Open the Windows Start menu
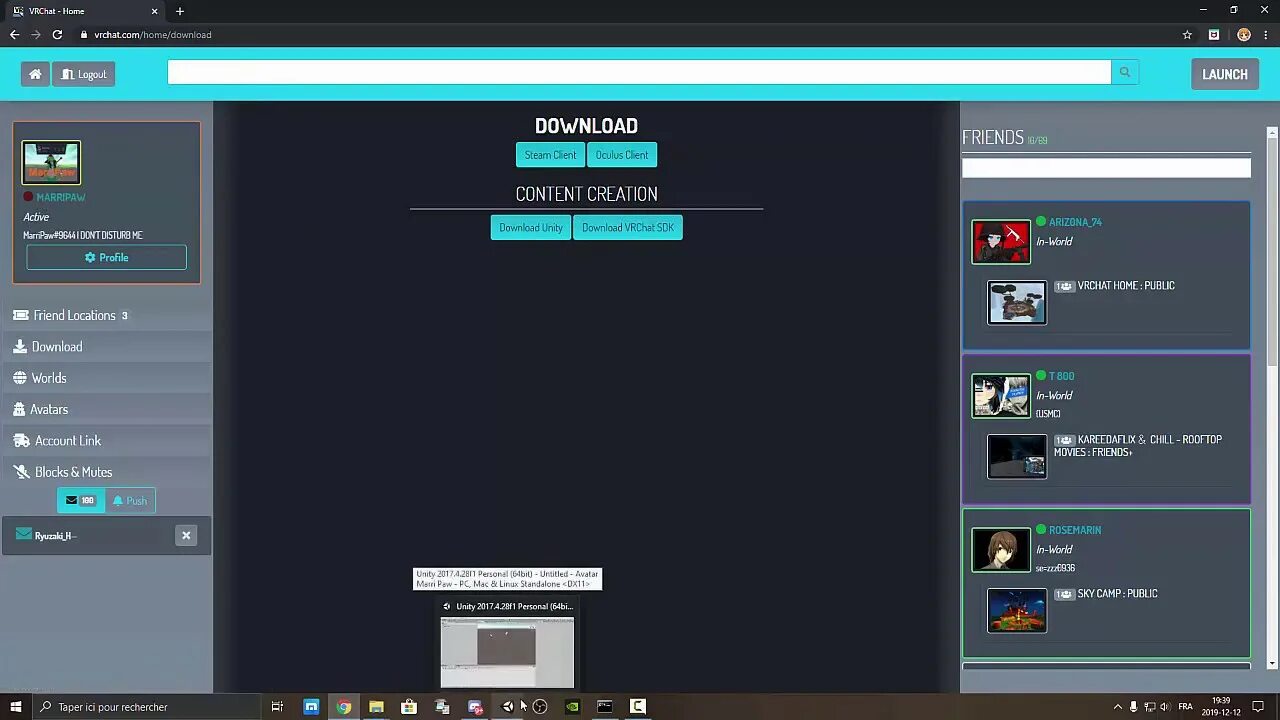Image resolution: width=1280 pixels, height=720 pixels. tap(15, 707)
